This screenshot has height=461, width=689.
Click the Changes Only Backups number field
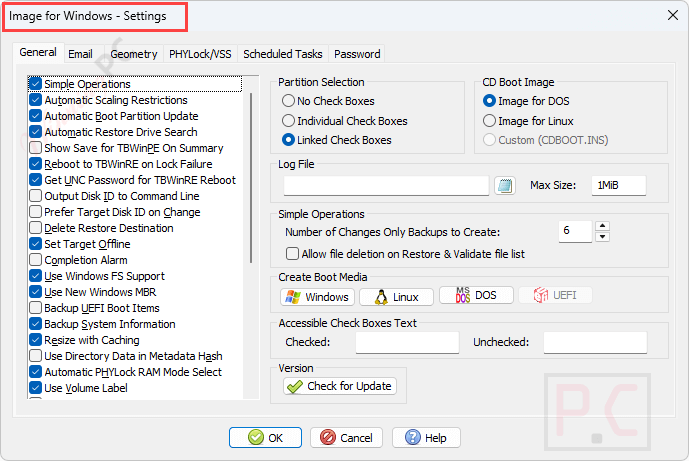[x=575, y=231]
